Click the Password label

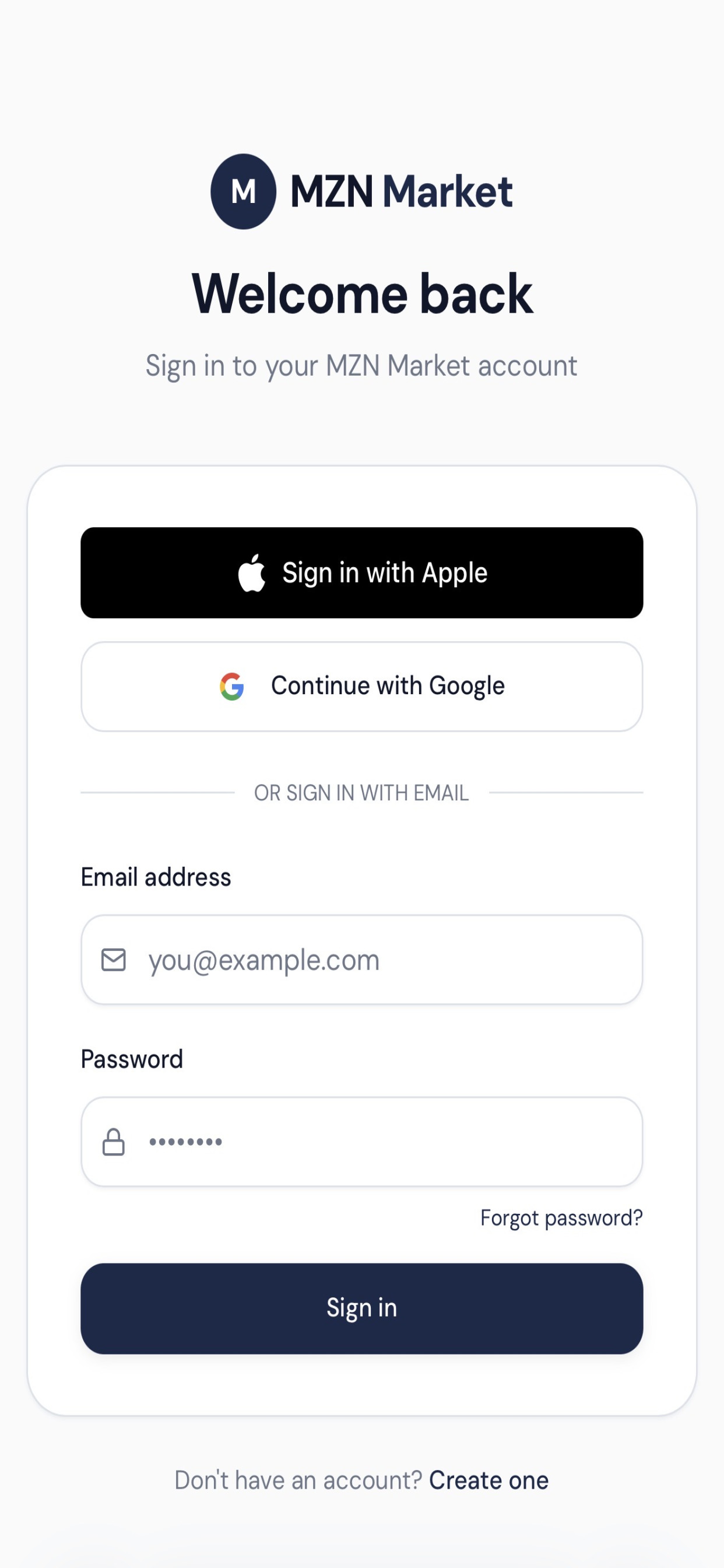click(x=132, y=1060)
